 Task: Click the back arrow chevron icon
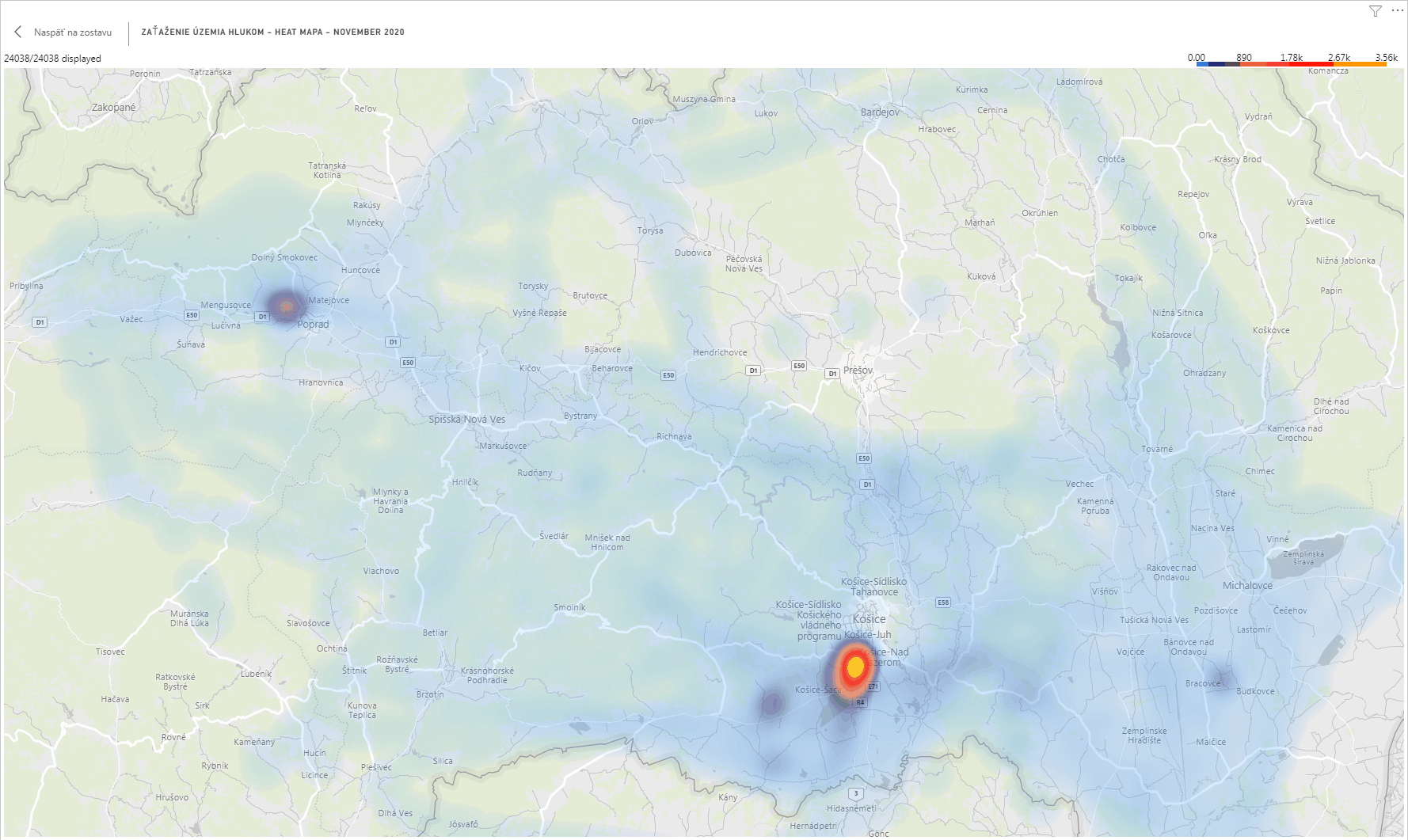click(x=18, y=32)
